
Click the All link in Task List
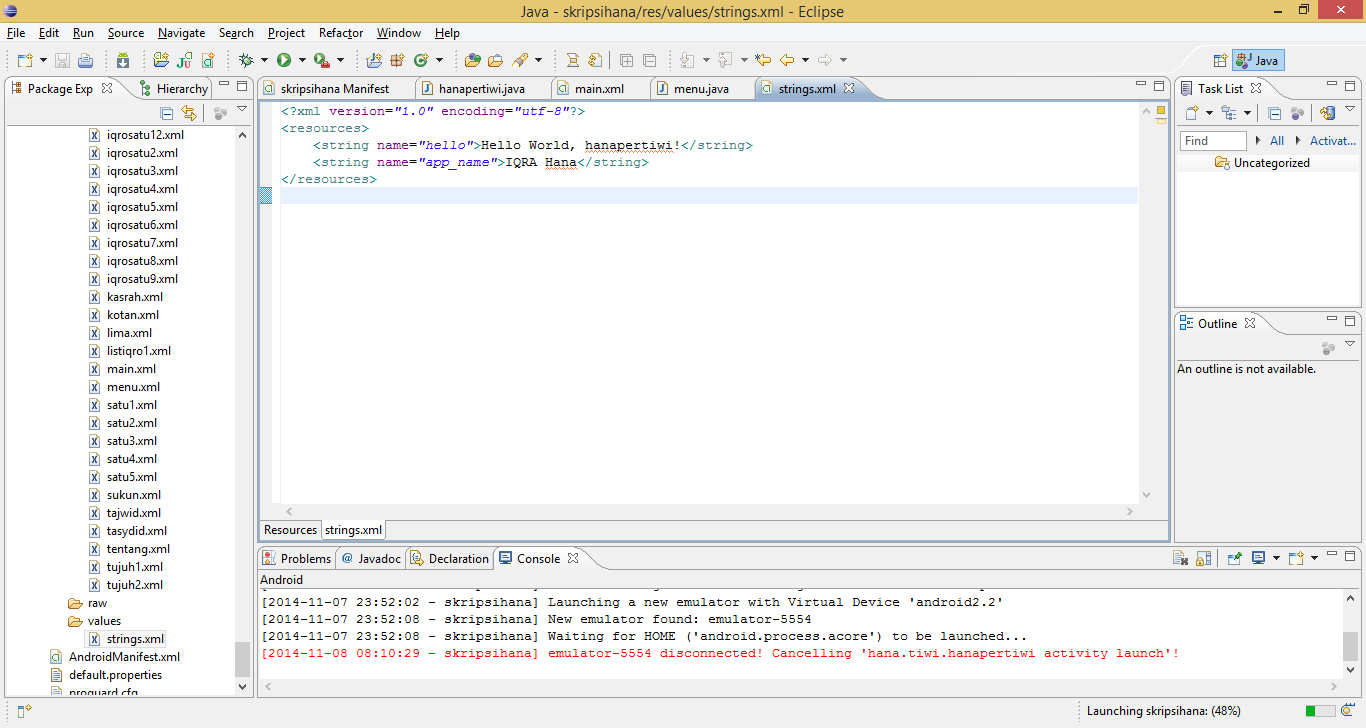click(x=1277, y=141)
